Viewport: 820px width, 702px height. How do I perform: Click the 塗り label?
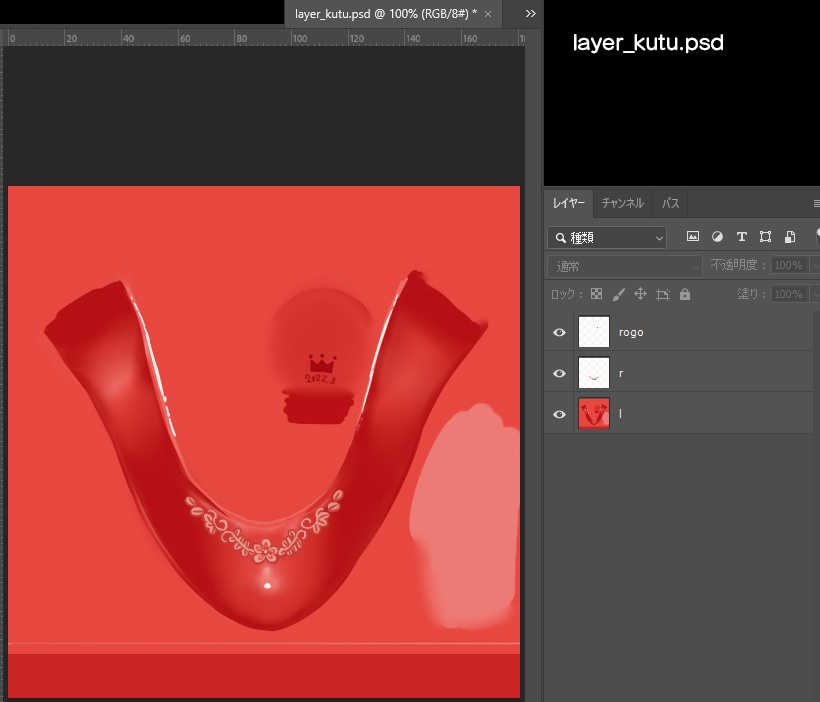point(752,294)
